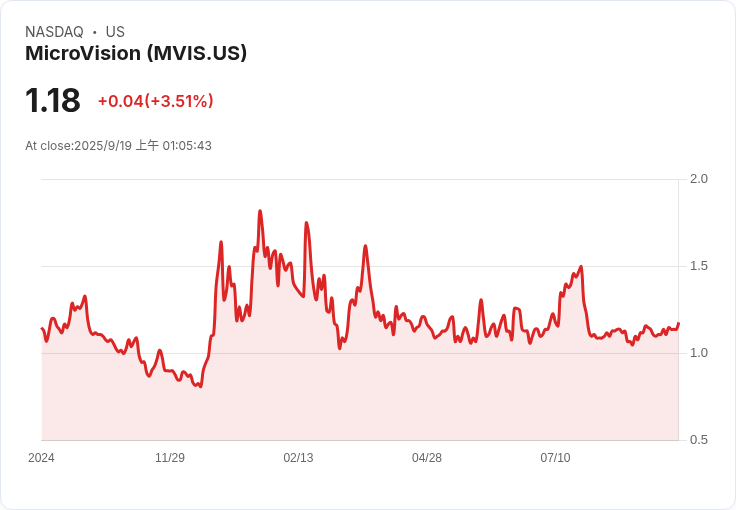Click the July peak near 1.5 on chart

(x=581, y=267)
